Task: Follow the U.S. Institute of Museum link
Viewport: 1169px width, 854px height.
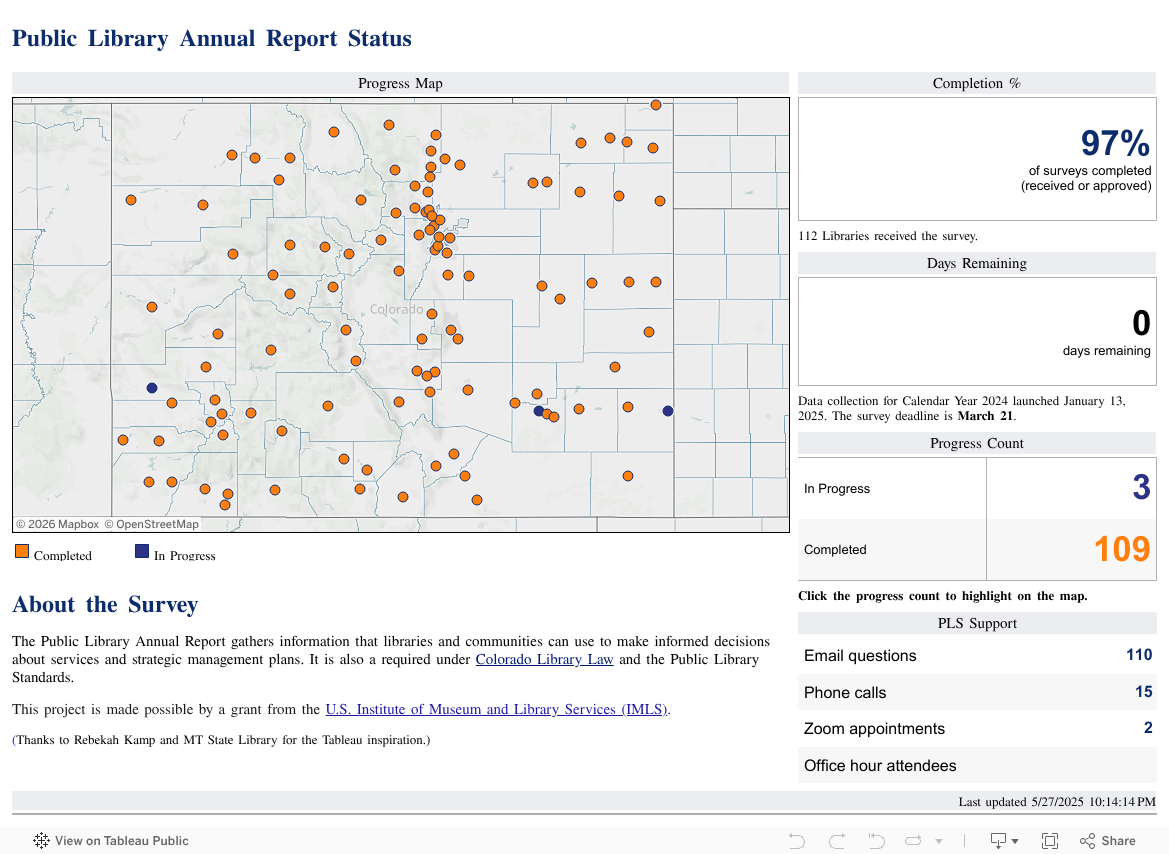Action: coord(496,709)
